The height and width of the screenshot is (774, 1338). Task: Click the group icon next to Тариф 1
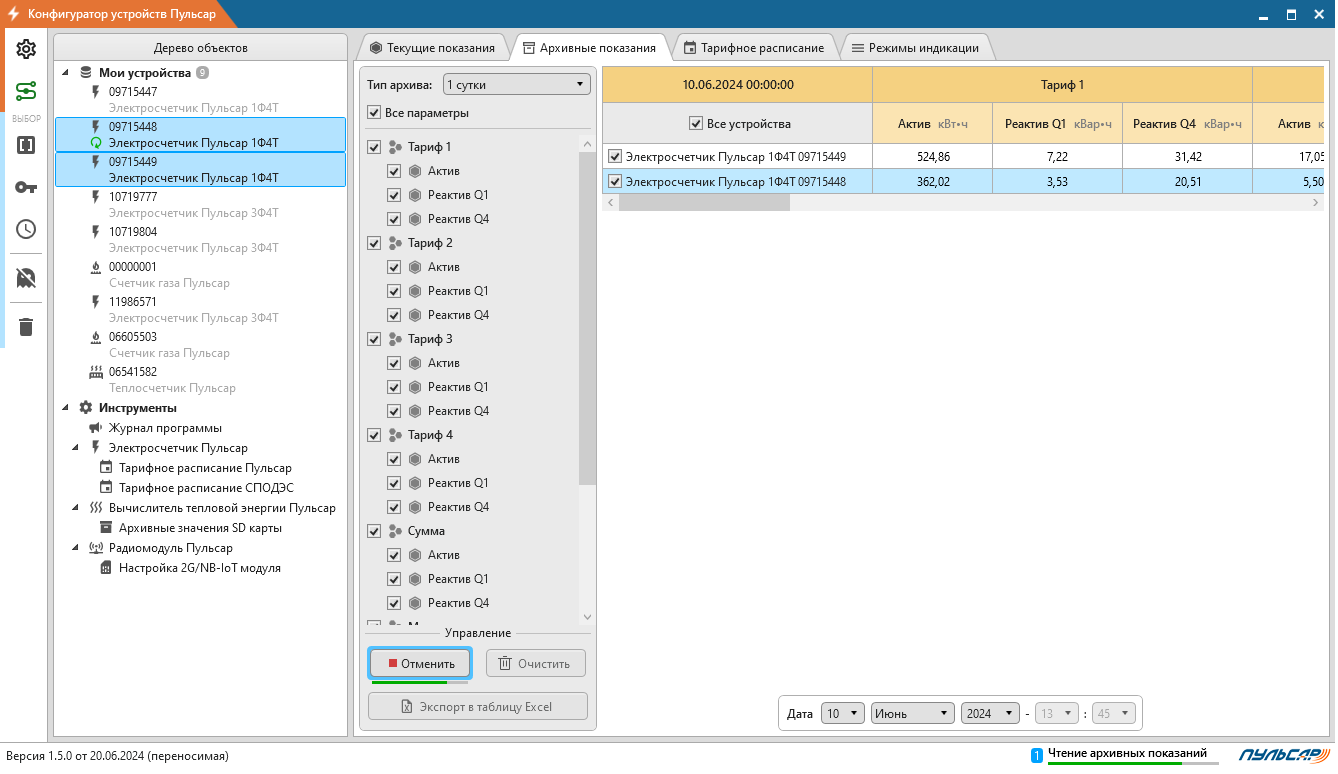[x=395, y=147]
